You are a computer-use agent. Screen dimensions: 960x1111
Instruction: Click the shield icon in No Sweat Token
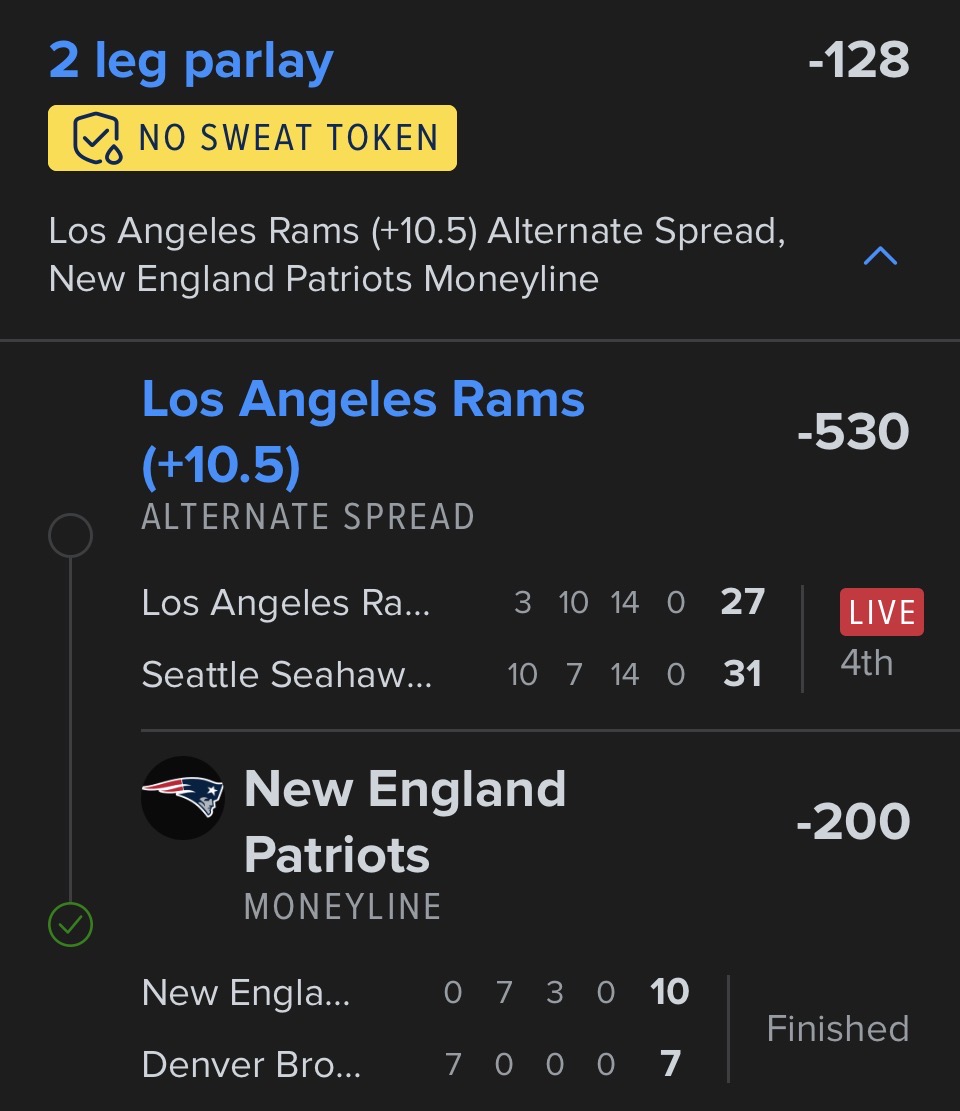(x=98, y=138)
